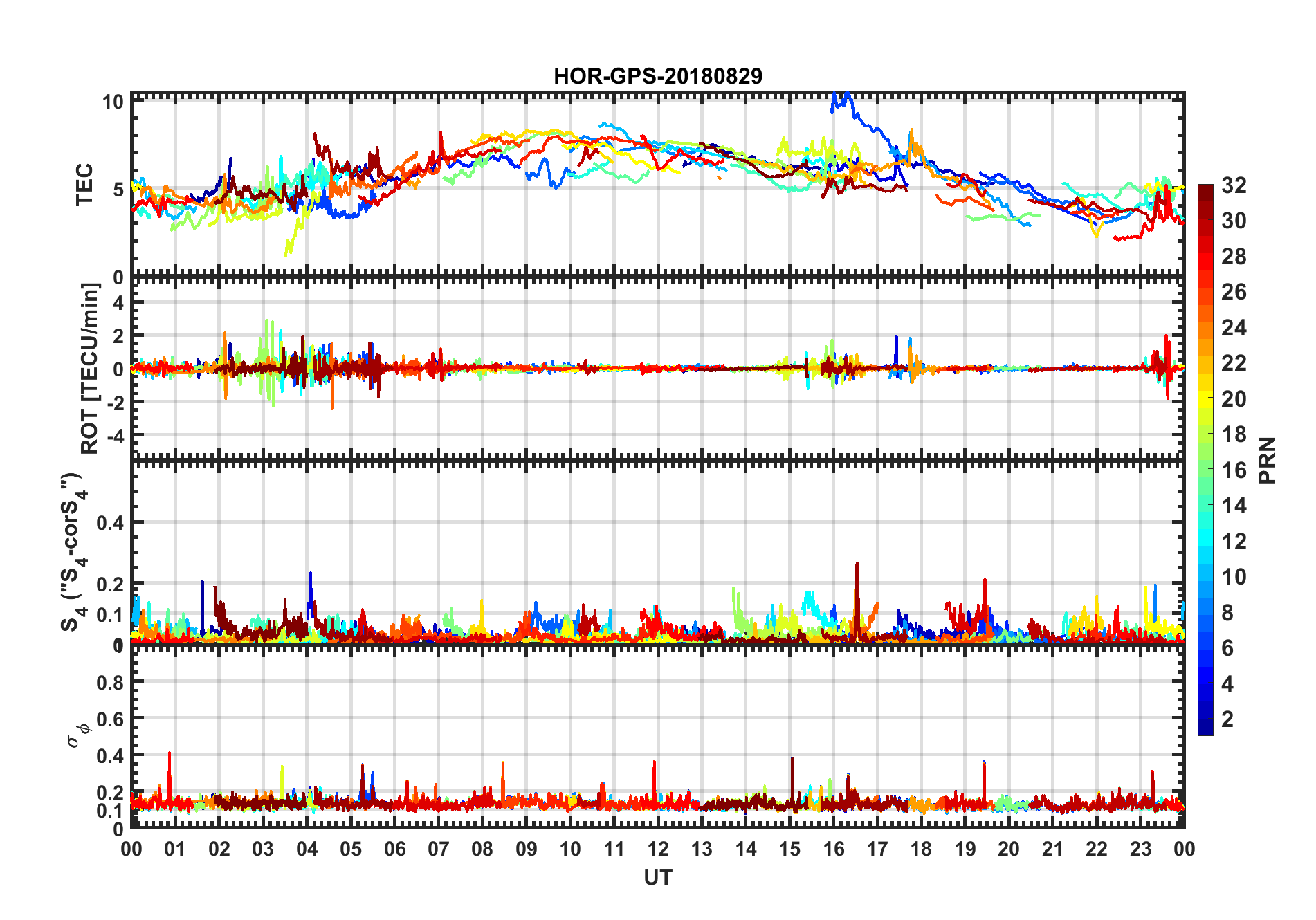Select x-axis hour label 03

[263, 849]
